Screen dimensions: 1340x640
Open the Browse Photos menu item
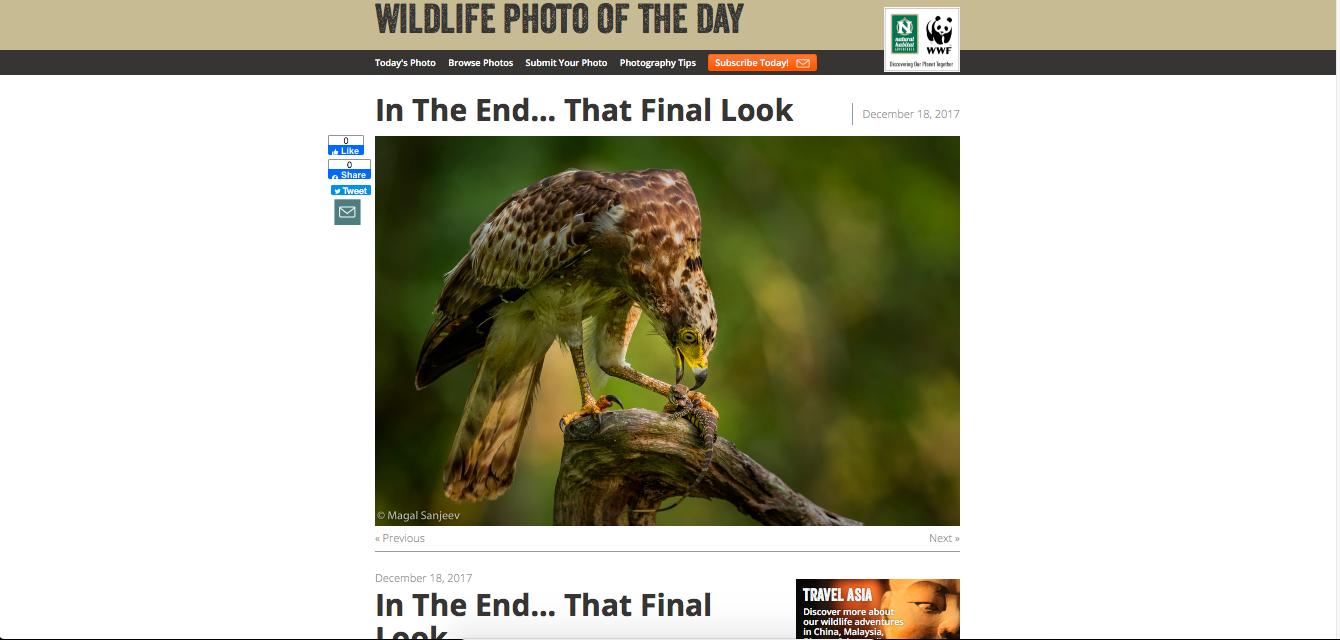tap(480, 63)
